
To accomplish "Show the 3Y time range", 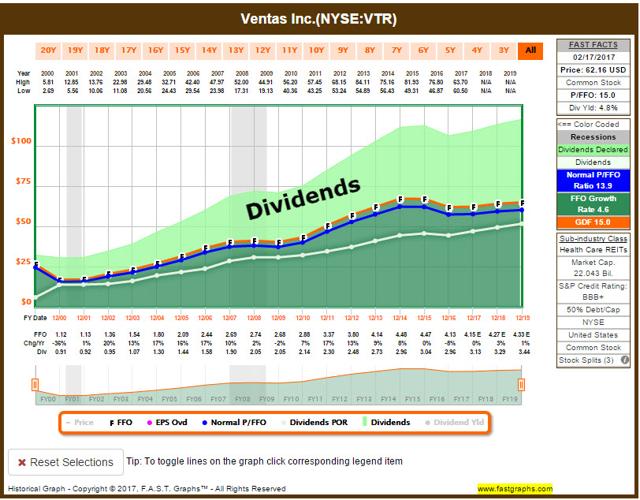I will coord(504,51).
